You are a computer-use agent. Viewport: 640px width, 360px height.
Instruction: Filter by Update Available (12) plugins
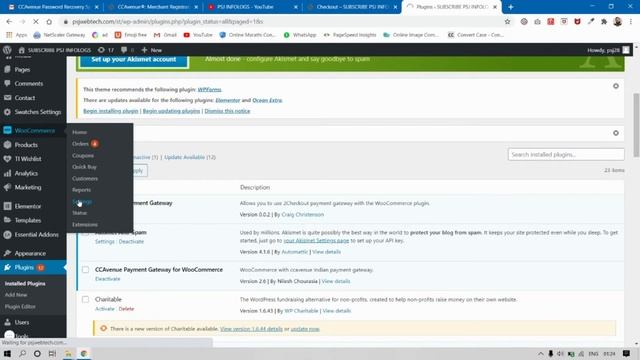[190, 157]
